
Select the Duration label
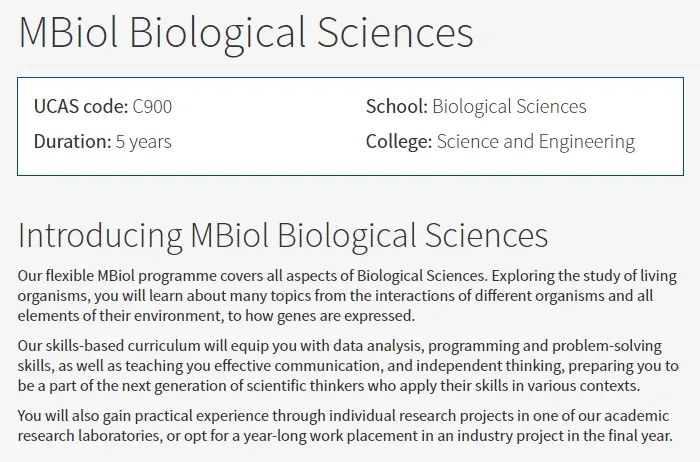(x=72, y=142)
